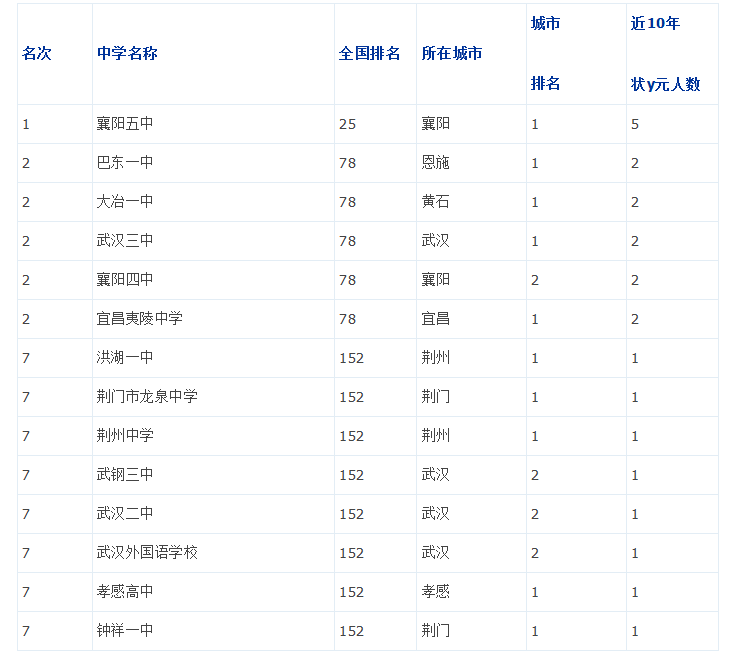Select the school name 孝感高中
The width and height of the screenshot is (755, 663).
coord(125,592)
